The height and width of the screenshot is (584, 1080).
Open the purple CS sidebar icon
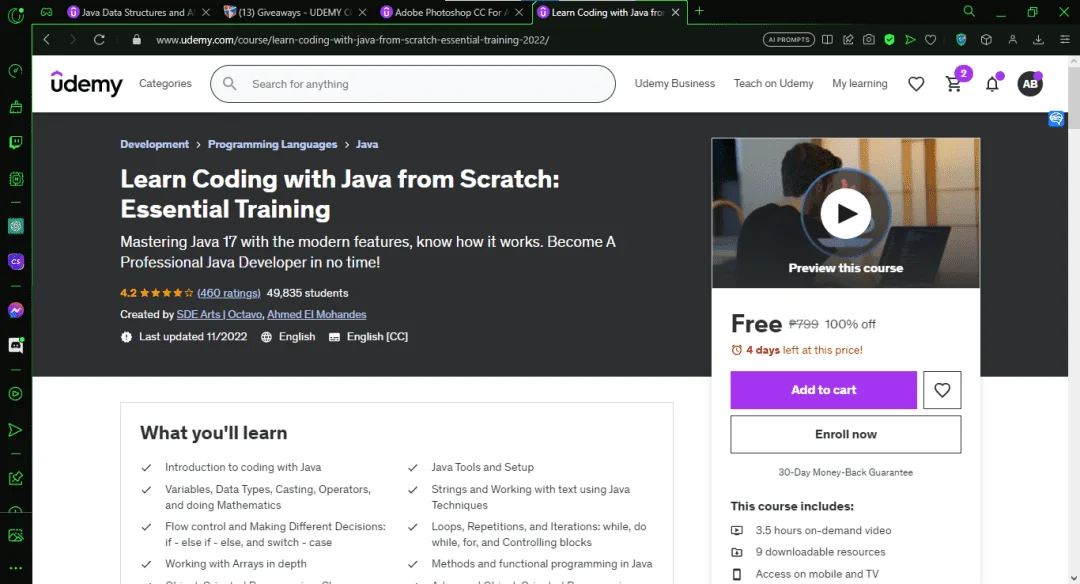click(15, 262)
